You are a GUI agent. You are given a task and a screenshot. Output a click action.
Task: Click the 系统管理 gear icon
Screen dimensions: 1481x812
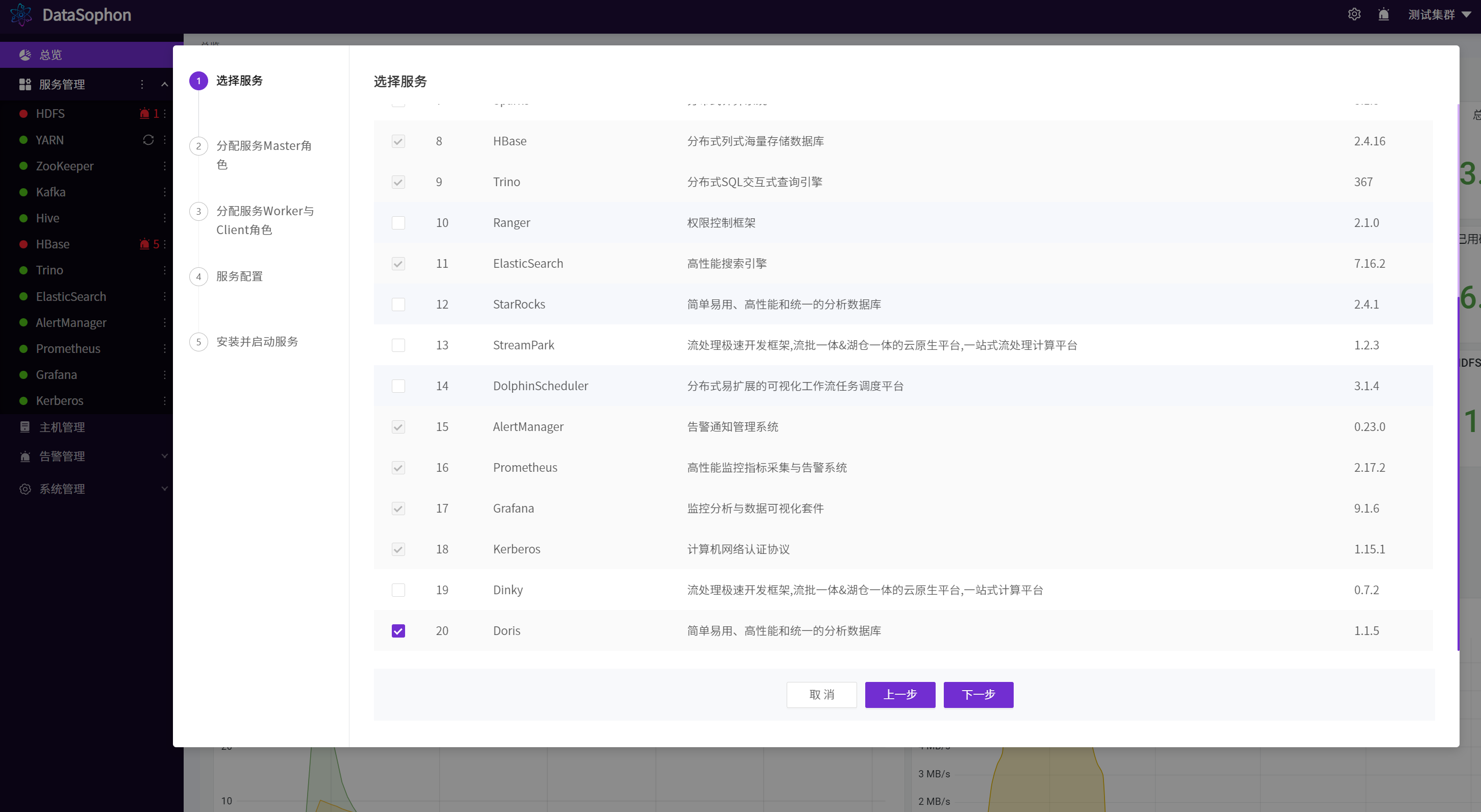pos(24,489)
